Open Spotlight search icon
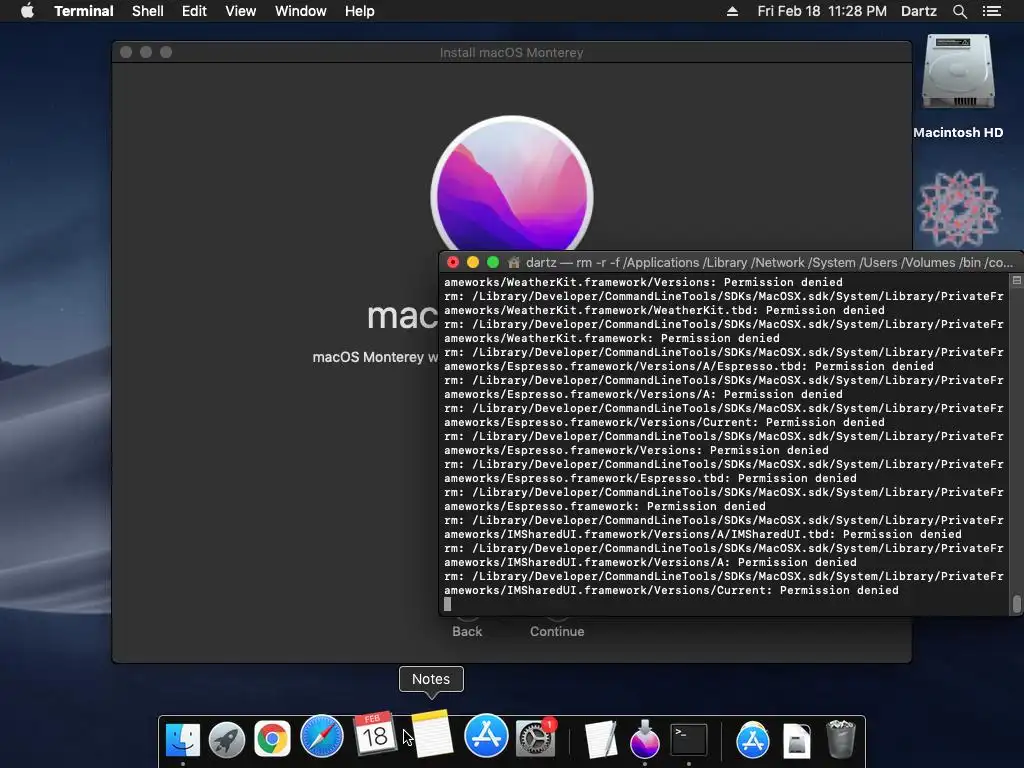This screenshot has width=1024, height=768. tap(959, 11)
